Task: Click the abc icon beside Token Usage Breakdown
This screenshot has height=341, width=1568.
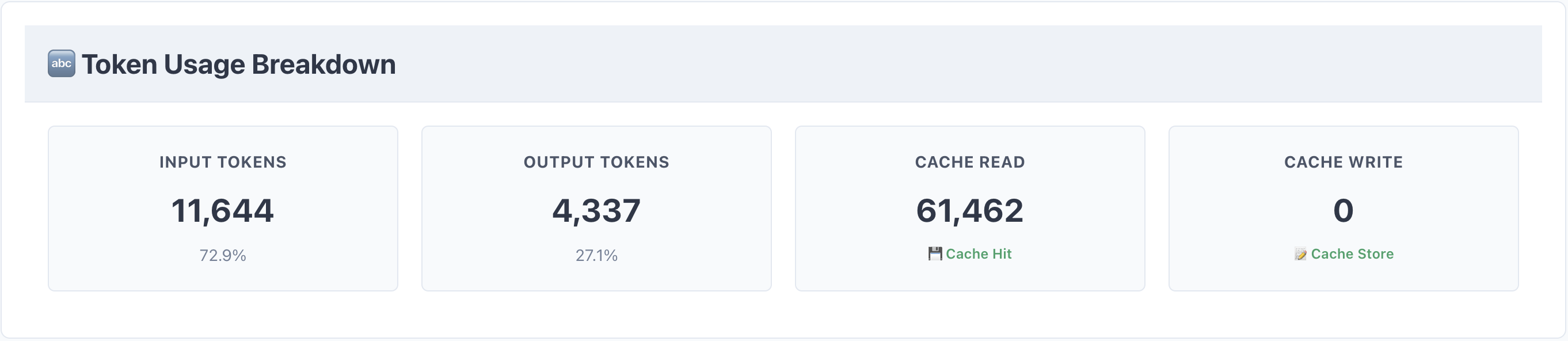Action: click(62, 64)
